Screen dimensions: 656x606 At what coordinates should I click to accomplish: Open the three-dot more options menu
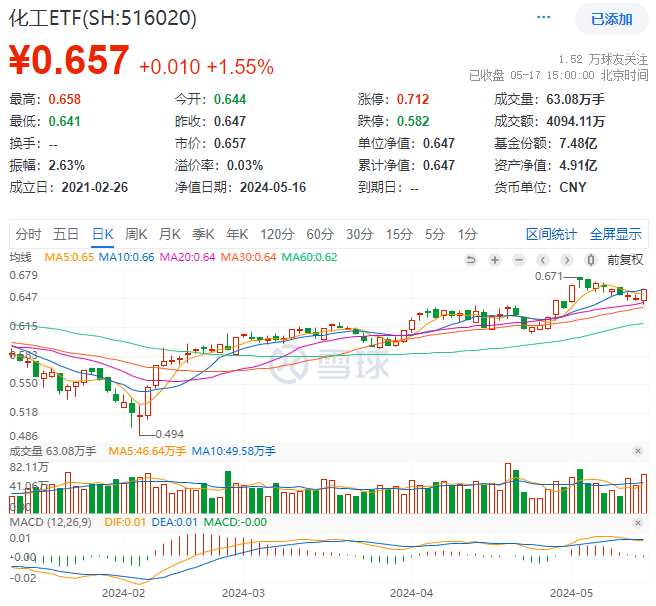tap(543, 17)
